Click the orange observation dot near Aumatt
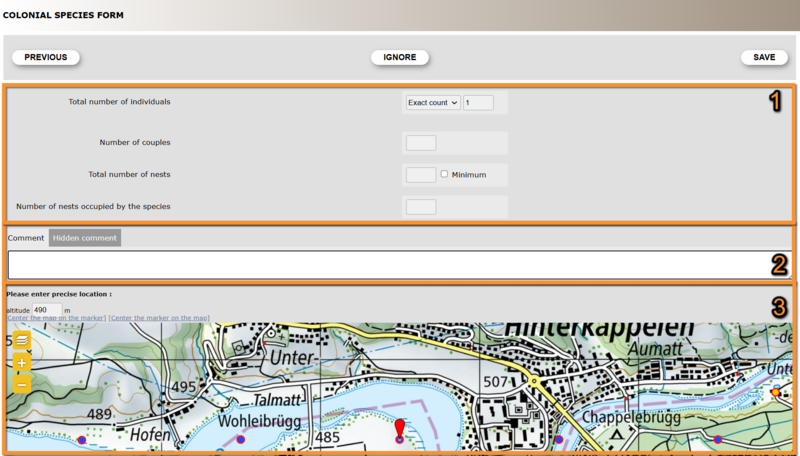Viewport: 800px width, 456px height. click(x=775, y=393)
